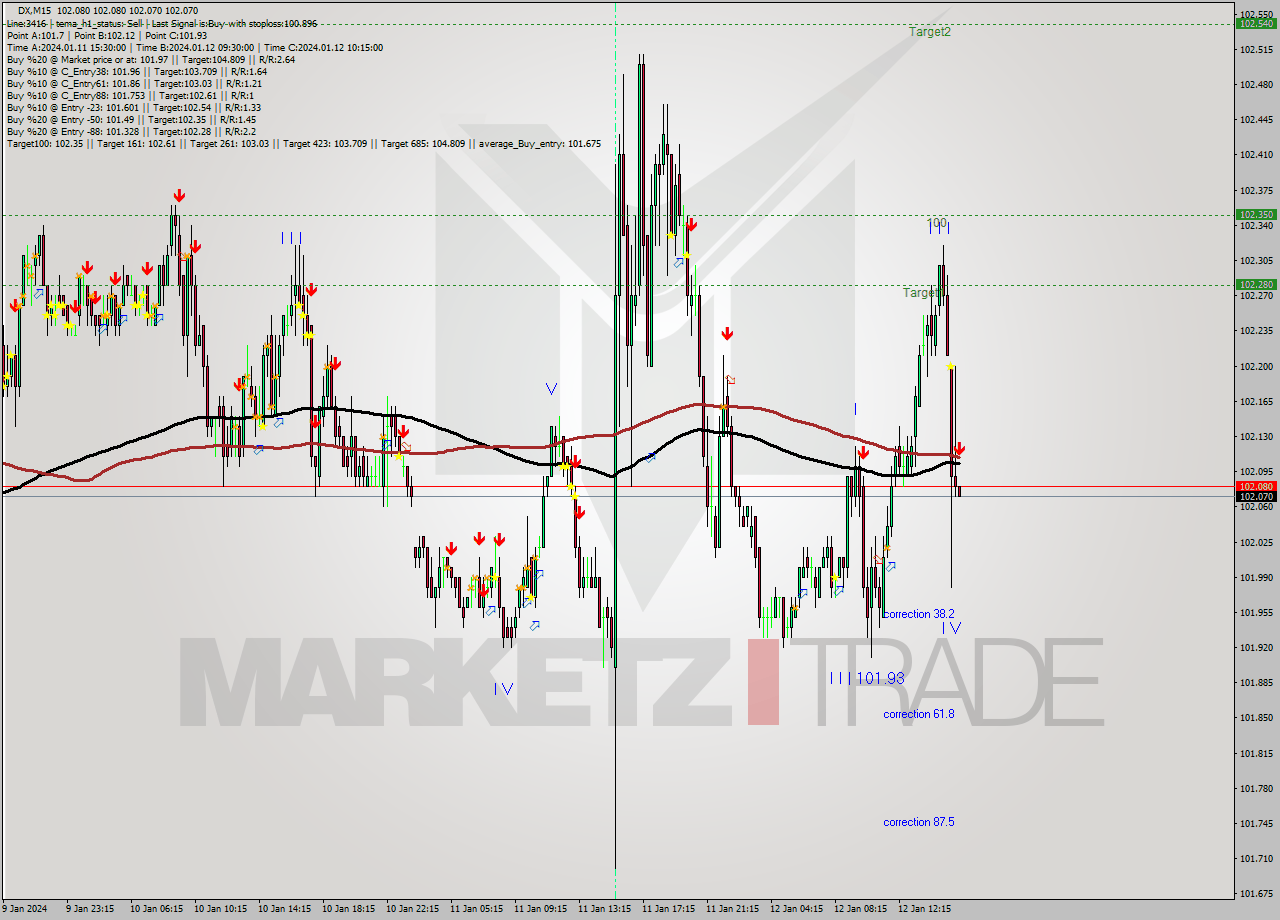Image resolution: width=1280 pixels, height=920 pixels.
Task: Click the '9 Jan 2024' date label
Action: 22,909
